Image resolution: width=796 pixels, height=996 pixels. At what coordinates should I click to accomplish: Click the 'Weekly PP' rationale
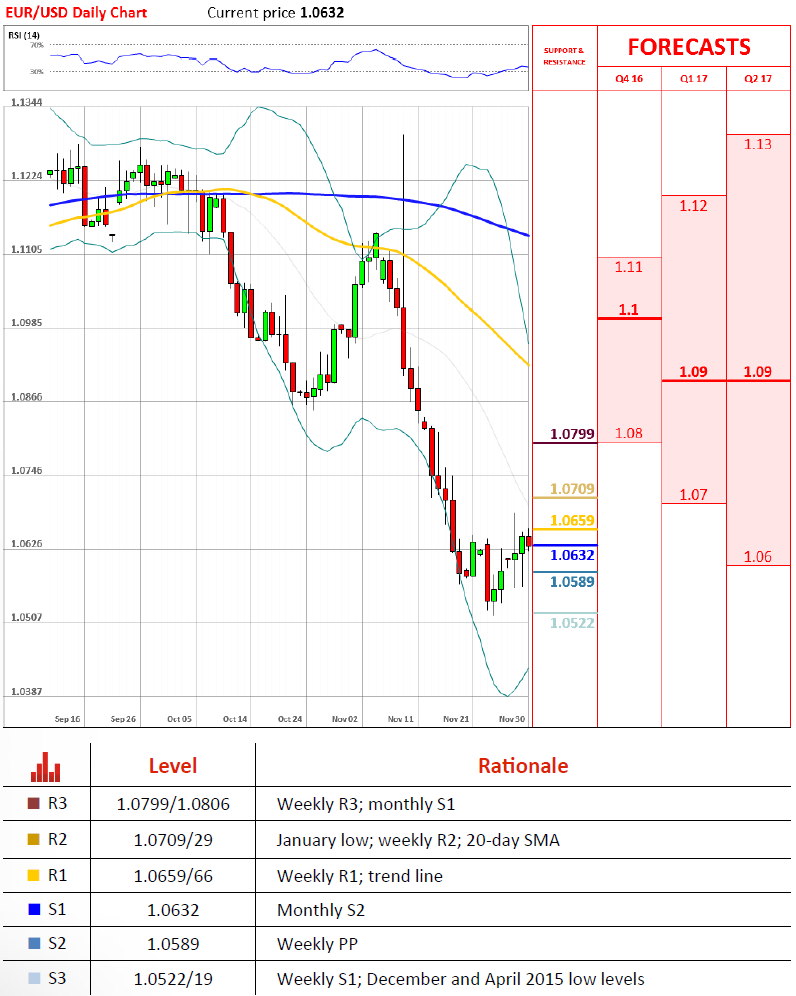pos(317,945)
